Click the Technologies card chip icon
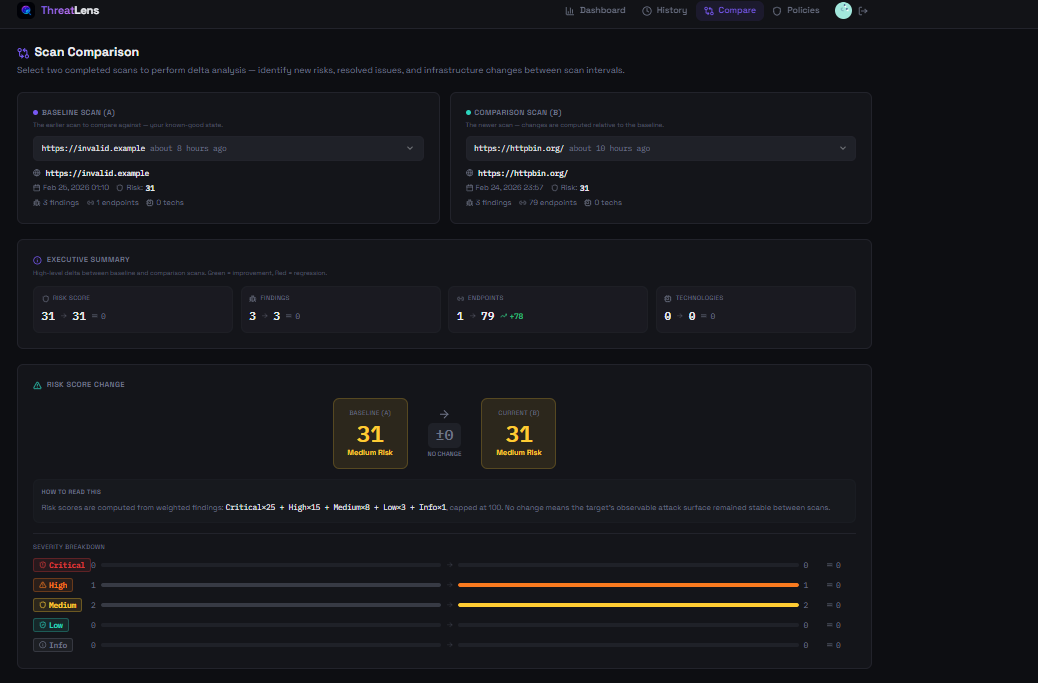Image resolution: width=1038 pixels, height=683 pixels. click(667, 298)
